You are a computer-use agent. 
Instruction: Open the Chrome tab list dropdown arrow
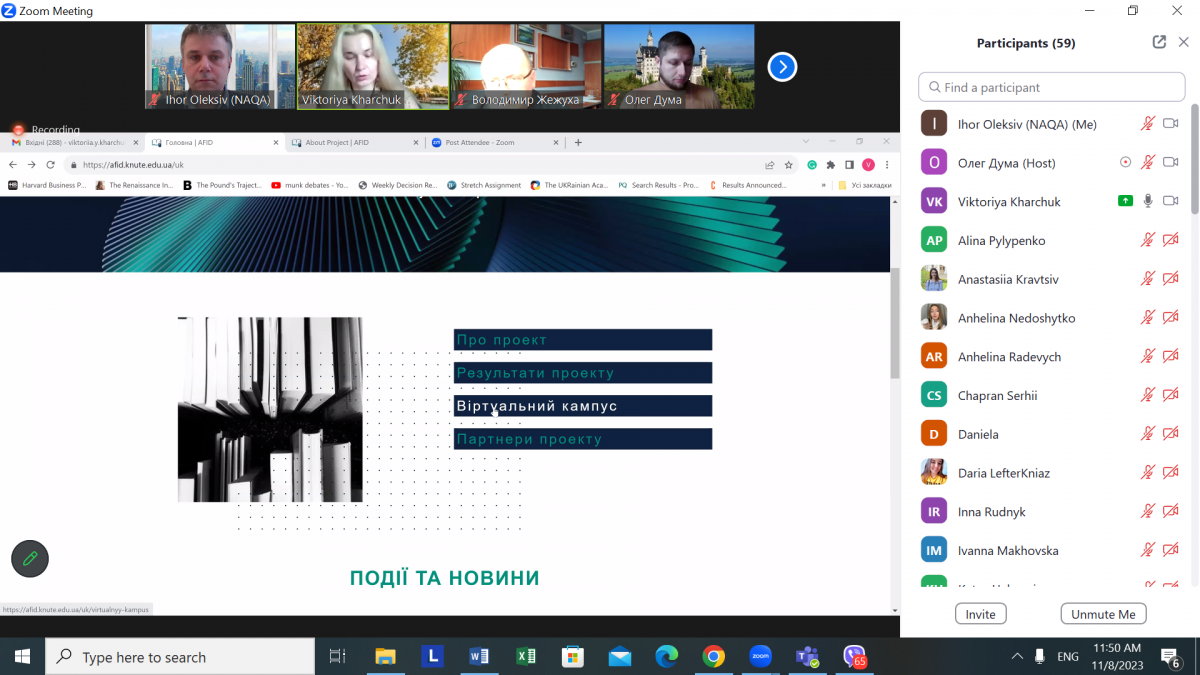pos(806,142)
